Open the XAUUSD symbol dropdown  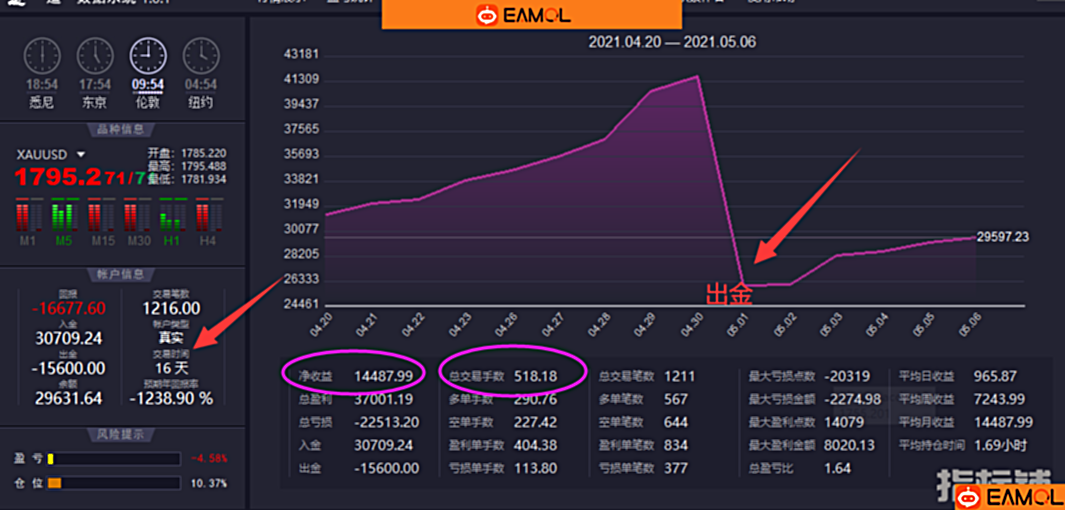coord(82,154)
